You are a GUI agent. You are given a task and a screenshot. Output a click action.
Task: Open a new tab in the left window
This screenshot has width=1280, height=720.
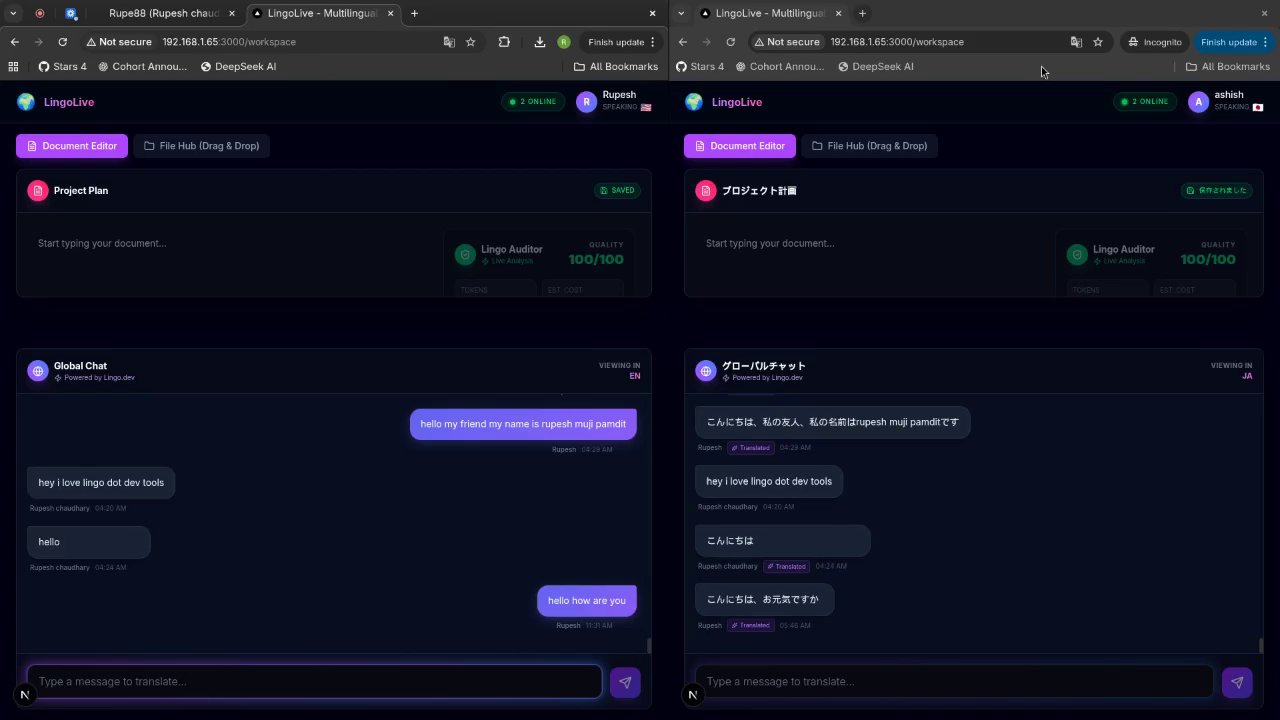[415, 13]
